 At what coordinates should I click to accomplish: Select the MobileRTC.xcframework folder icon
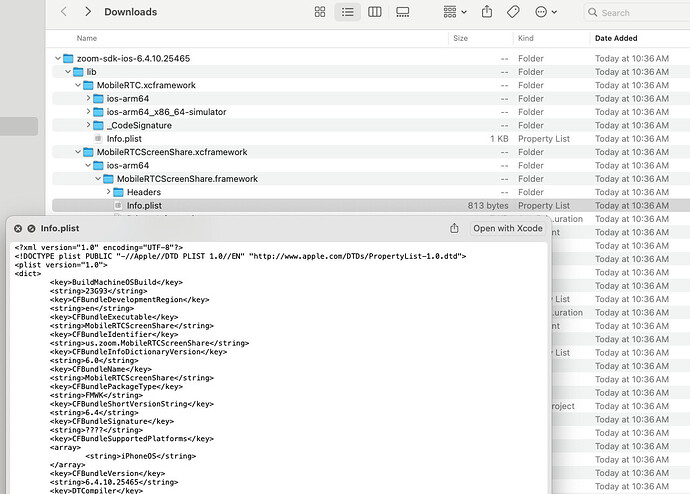point(88,85)
